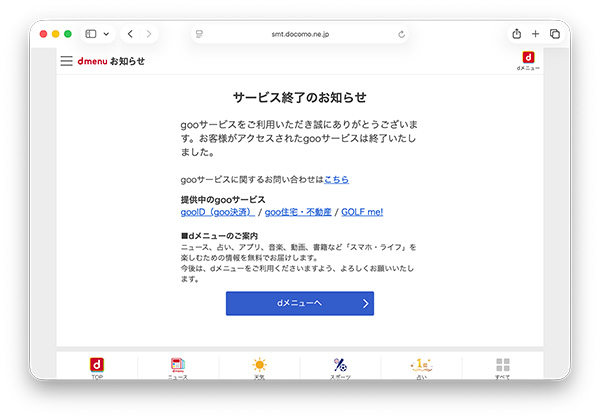Reload the page from address bar
The image size is (600, 419).
[401, 34]
